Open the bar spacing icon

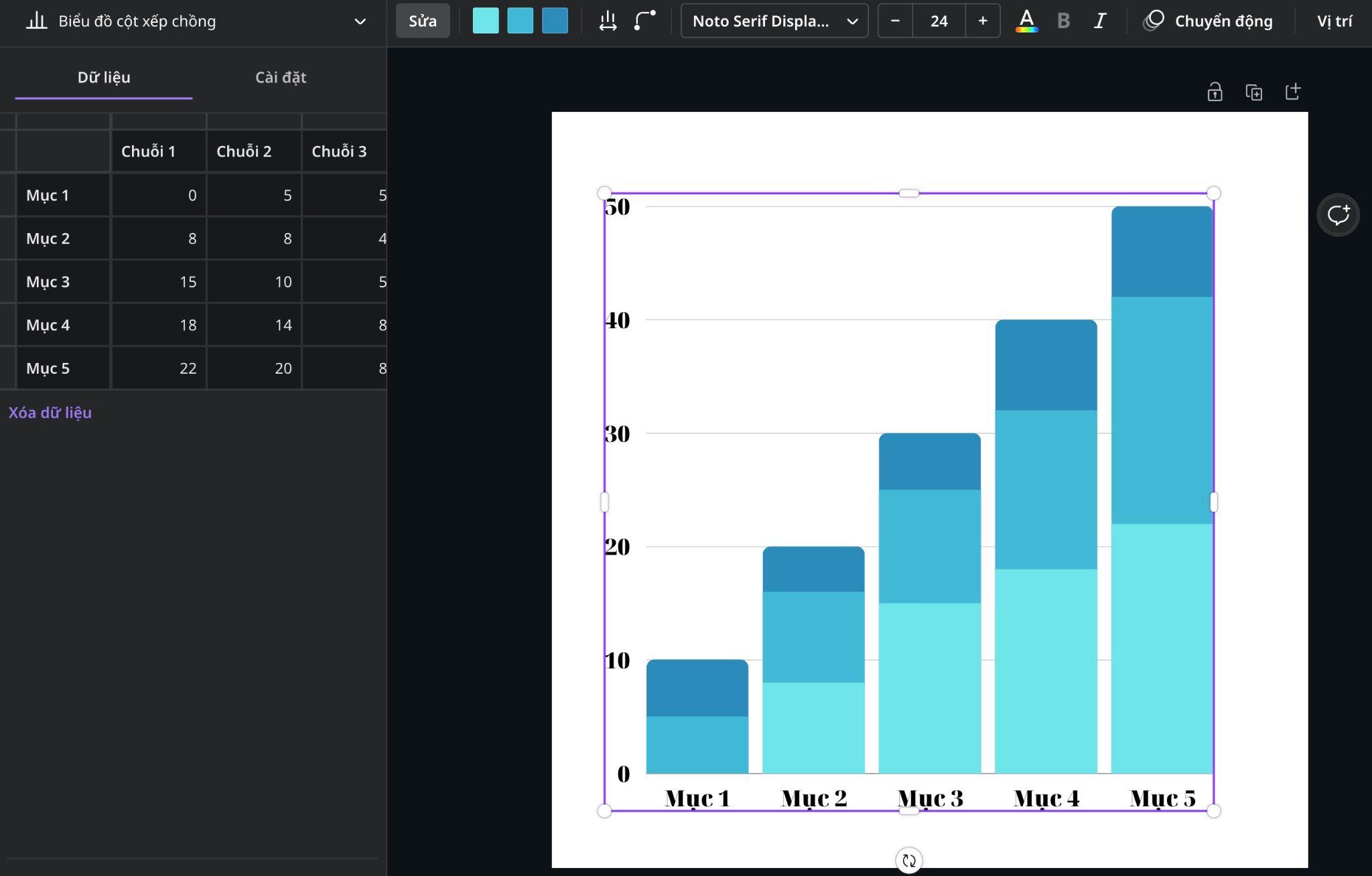608,21
